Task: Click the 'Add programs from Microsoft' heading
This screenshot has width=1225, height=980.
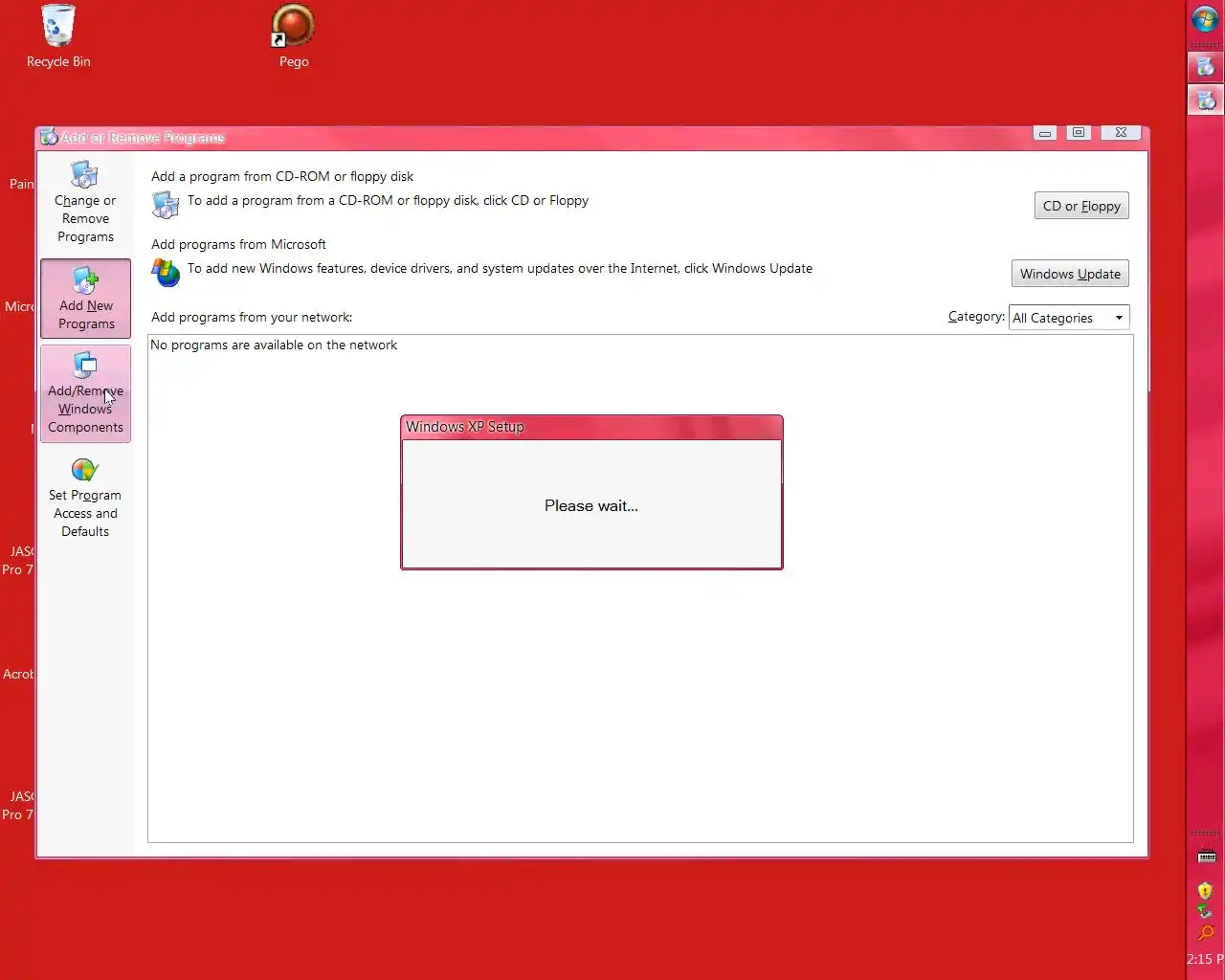Action: click(x=238, y=244)
